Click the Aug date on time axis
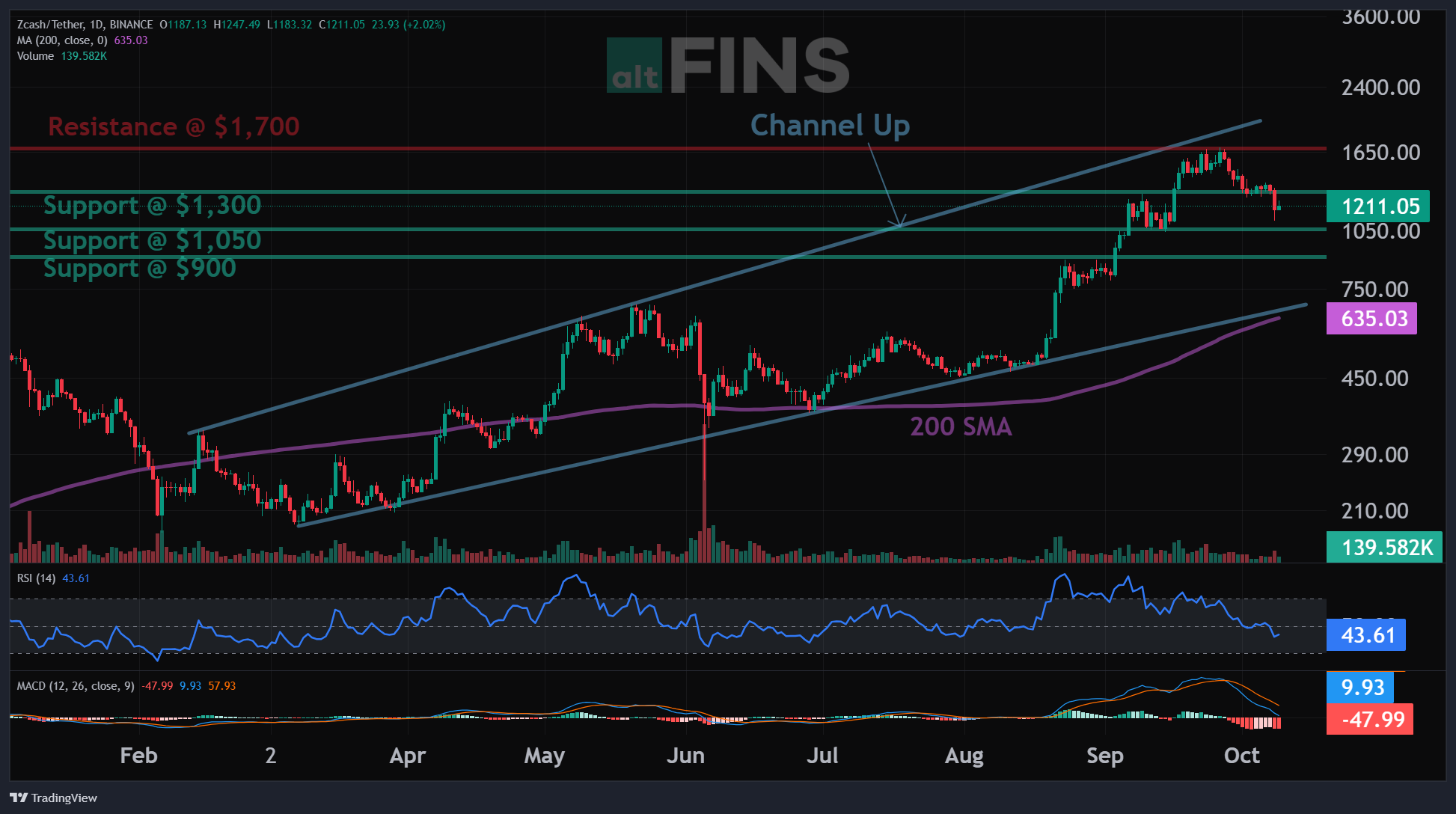 pos(964,756)
